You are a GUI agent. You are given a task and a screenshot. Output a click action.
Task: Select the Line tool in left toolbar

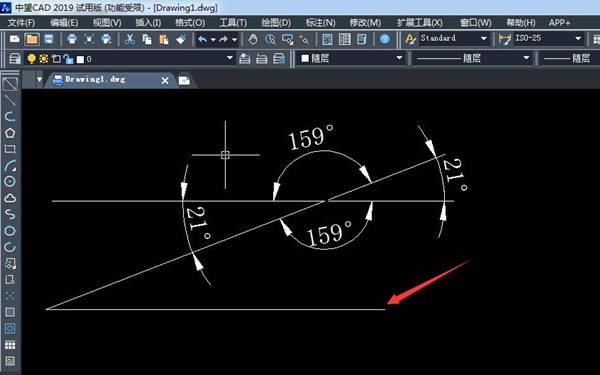click(10, 84)
